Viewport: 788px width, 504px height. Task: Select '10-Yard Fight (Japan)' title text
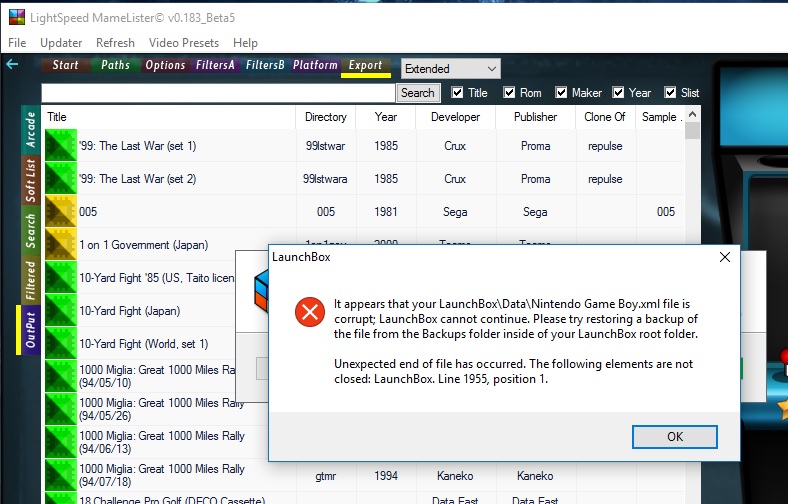point(130,311)
